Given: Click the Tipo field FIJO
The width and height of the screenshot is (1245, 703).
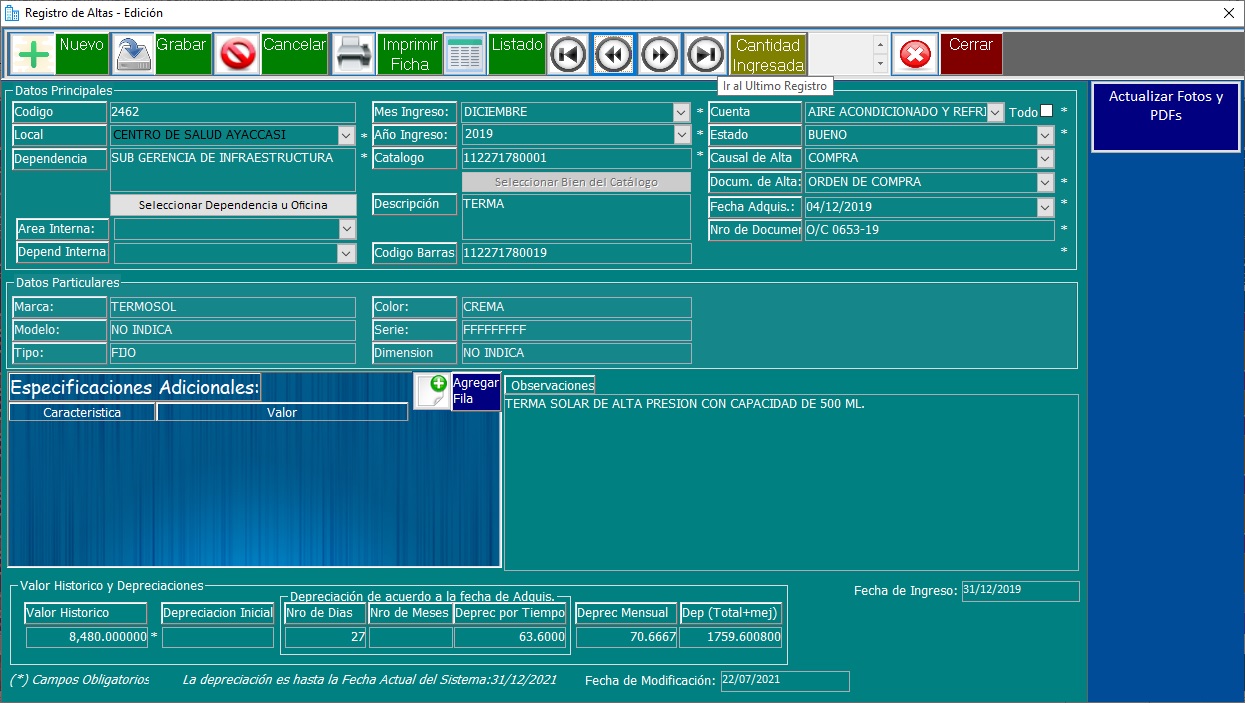Looking at the screenshot, I should pyautogui.click(x=233, y=353).
